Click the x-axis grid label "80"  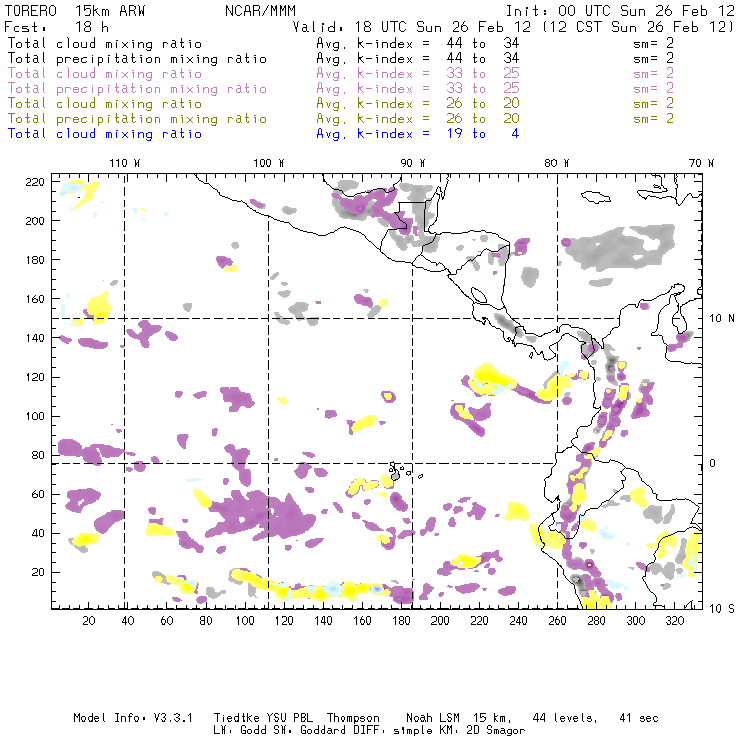(x=206, y=621)
